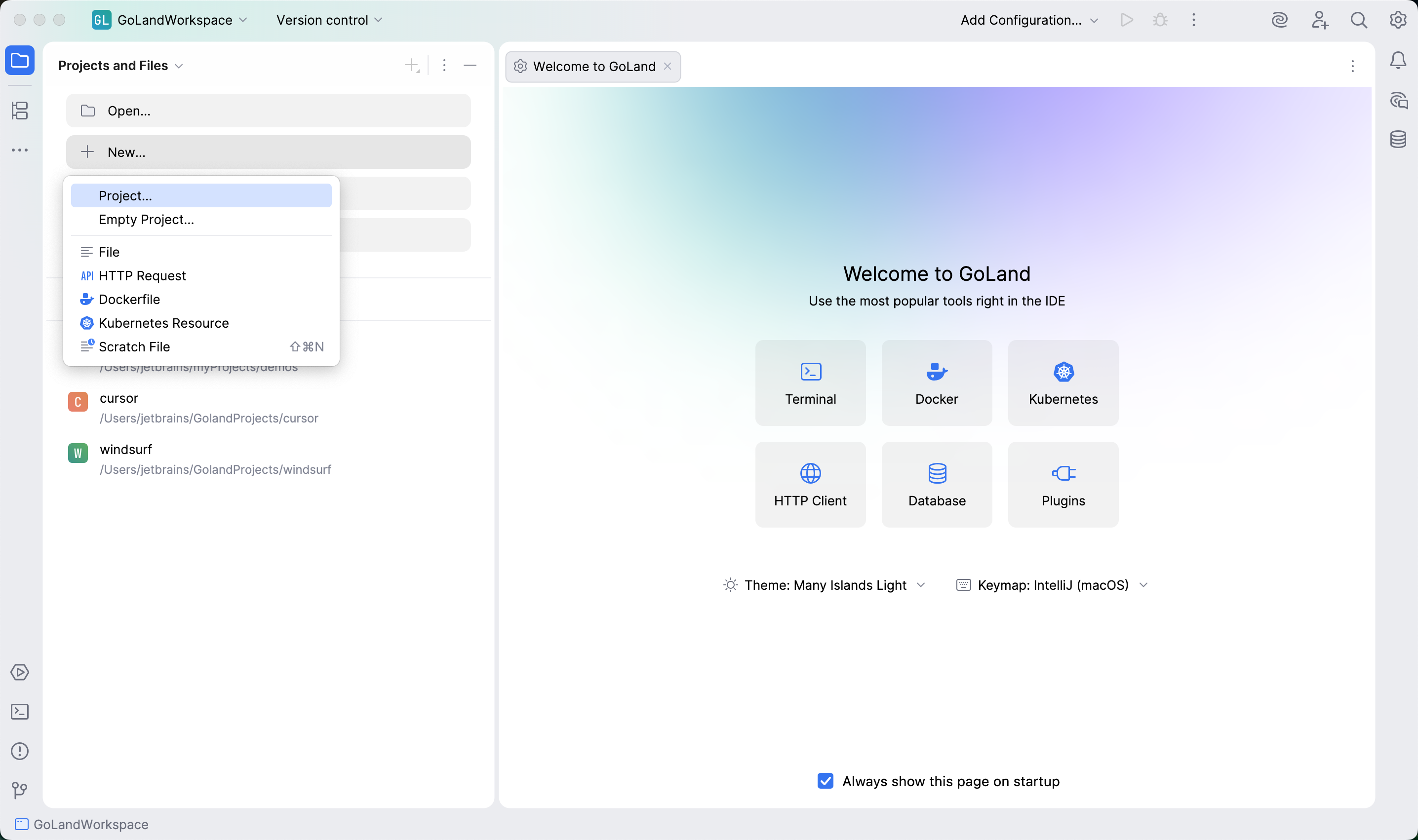This screenshot has width=1418, height=840.
Task: Open the Docker card on welcome screen
Action: [x=936, y=382]
